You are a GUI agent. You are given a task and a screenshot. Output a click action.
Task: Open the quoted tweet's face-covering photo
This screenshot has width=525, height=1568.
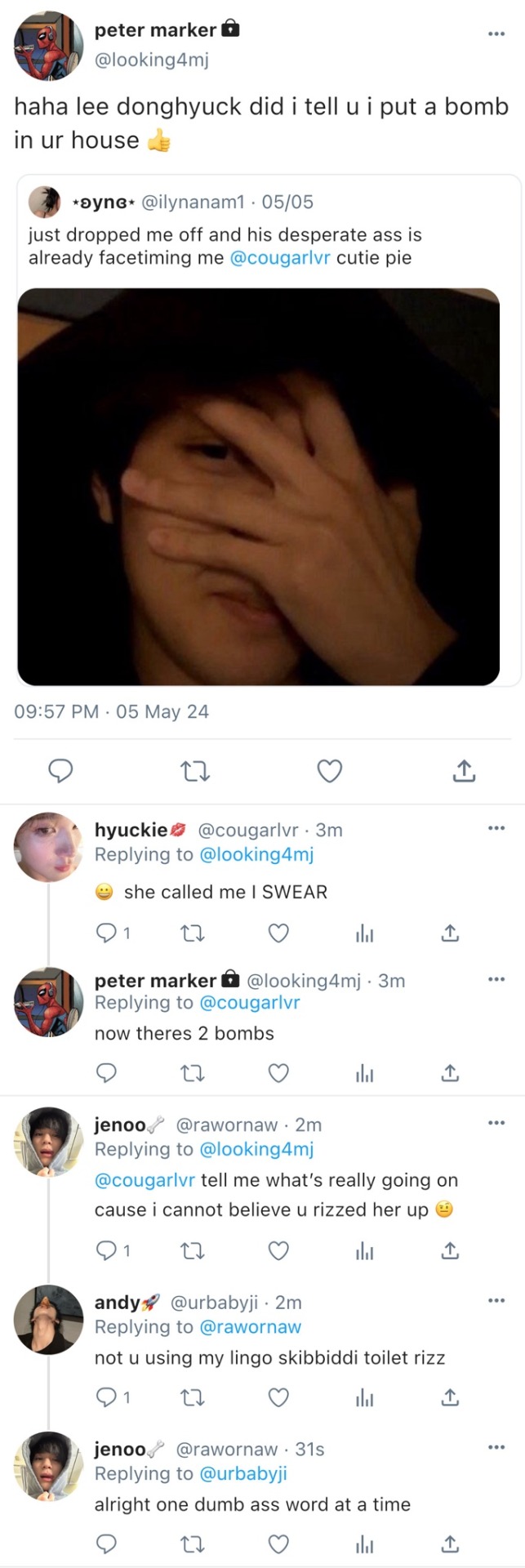[259, 486]
